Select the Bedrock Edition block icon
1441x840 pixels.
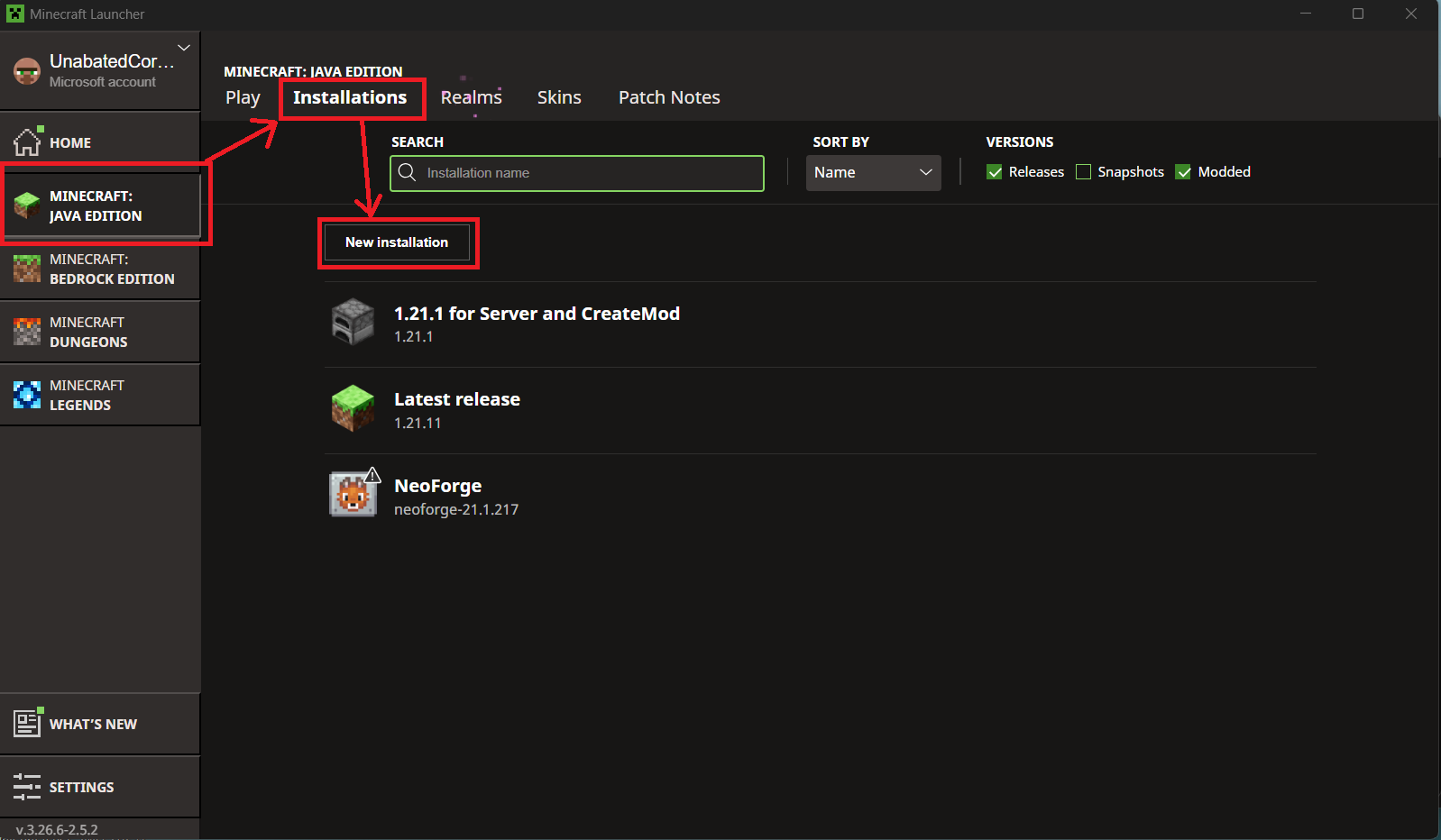(27, 269)
